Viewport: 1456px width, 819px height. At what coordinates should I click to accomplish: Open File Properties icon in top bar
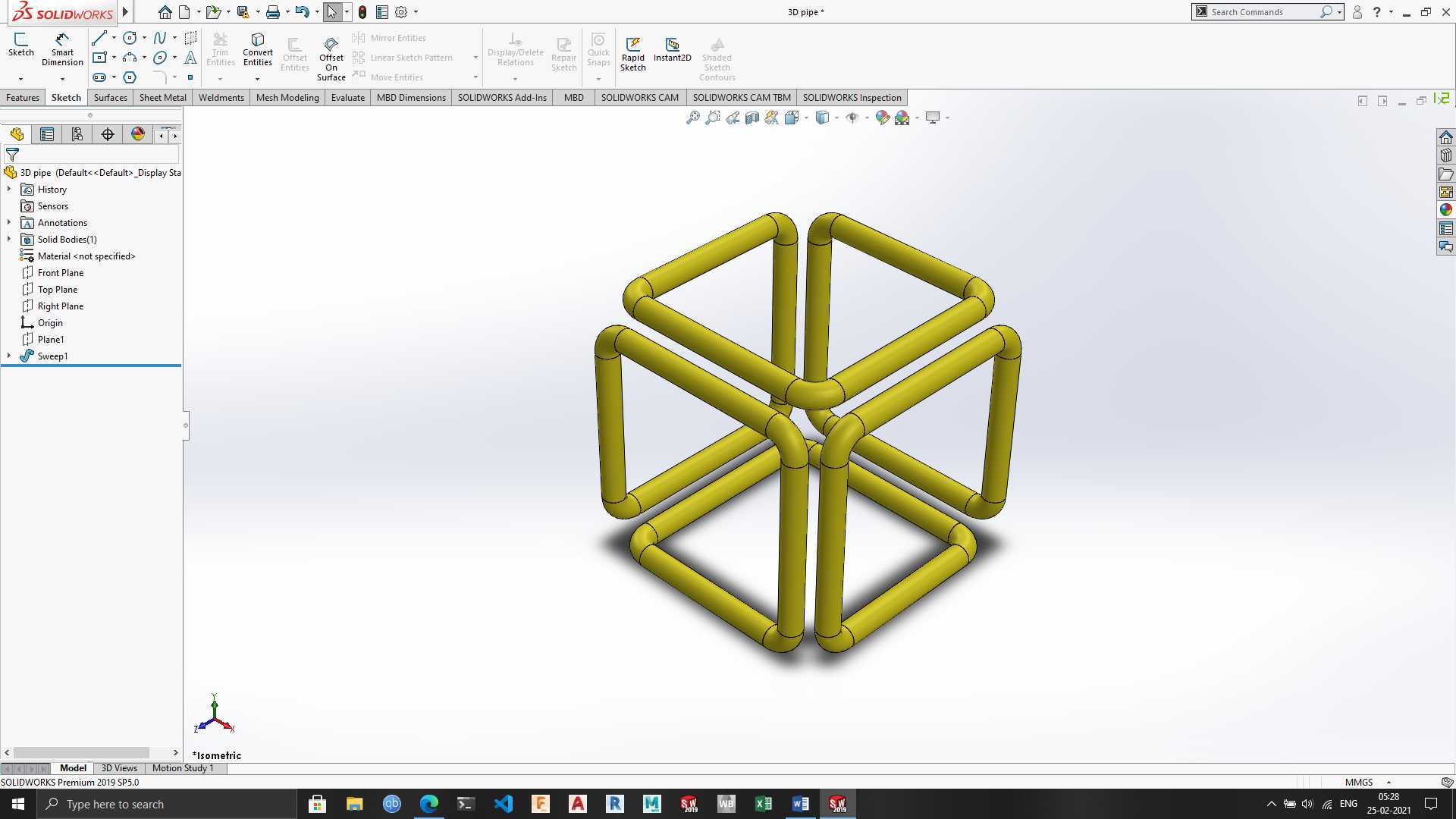click(x=382, y=12)
